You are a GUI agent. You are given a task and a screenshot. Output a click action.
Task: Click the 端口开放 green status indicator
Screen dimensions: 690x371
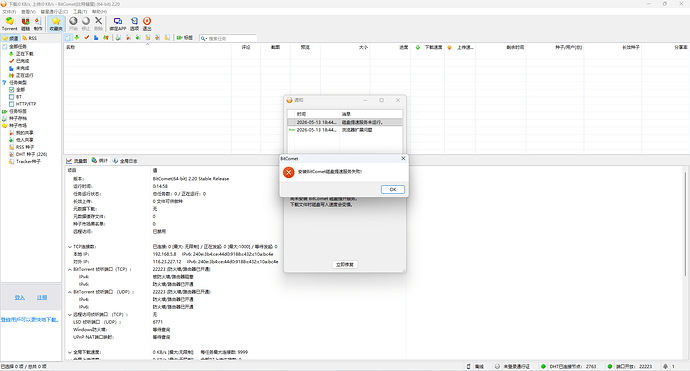click(x=609, y=366)
